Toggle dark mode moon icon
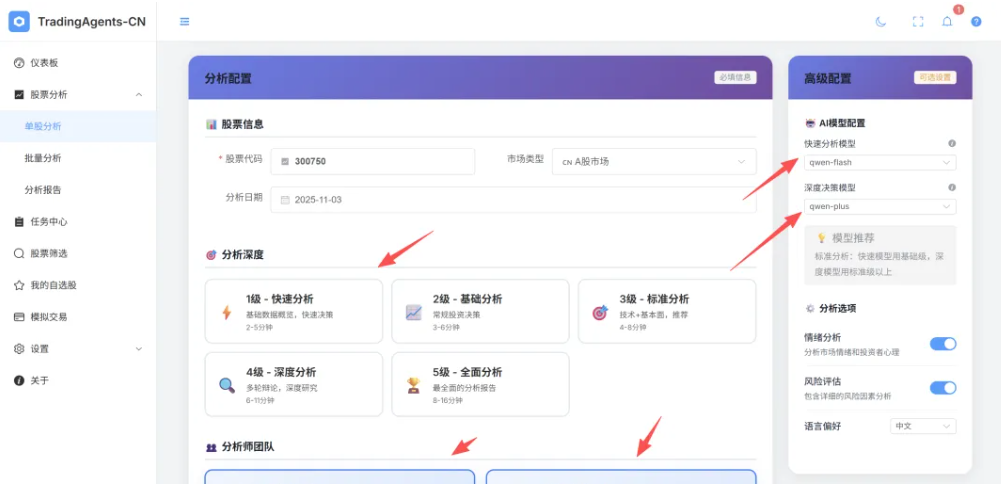 click(881, 21)
